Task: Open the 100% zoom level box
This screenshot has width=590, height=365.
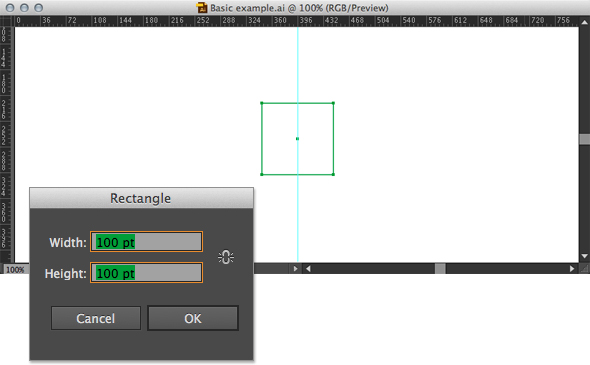Action: pyautogui.click(x=15, y=269)
